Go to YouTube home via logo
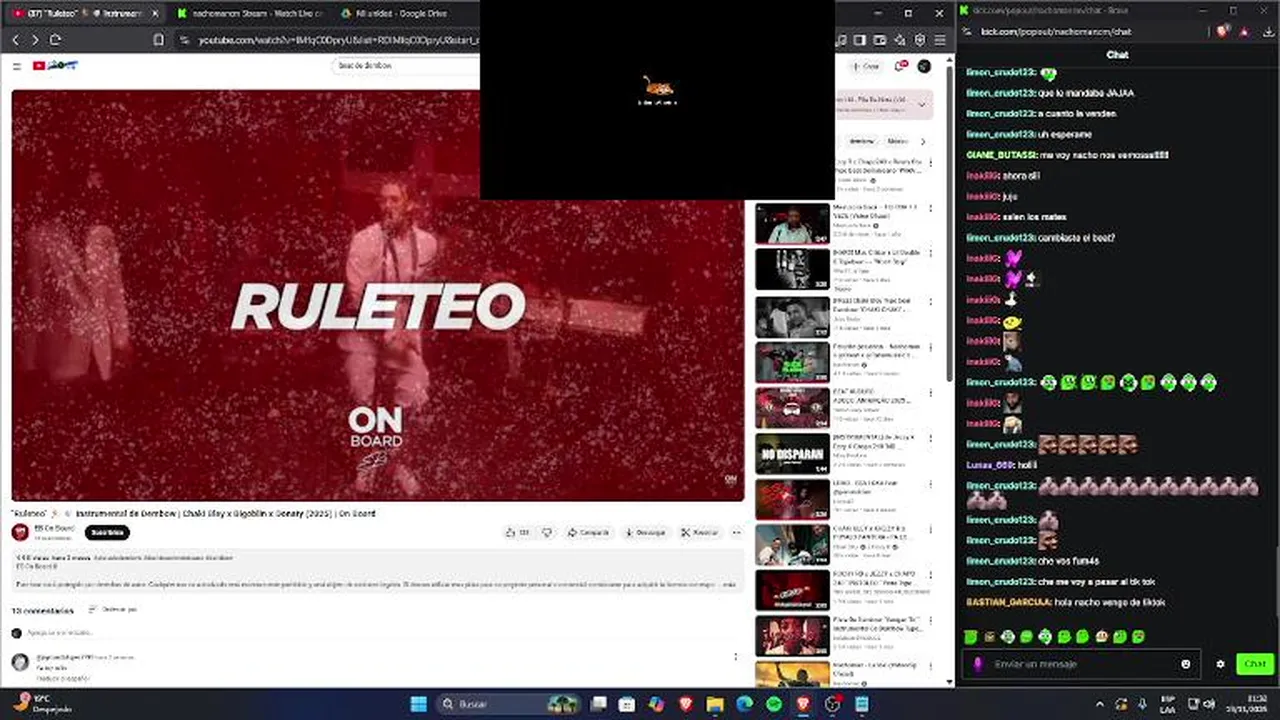1280x720 pixels. (x=55, y=66)
